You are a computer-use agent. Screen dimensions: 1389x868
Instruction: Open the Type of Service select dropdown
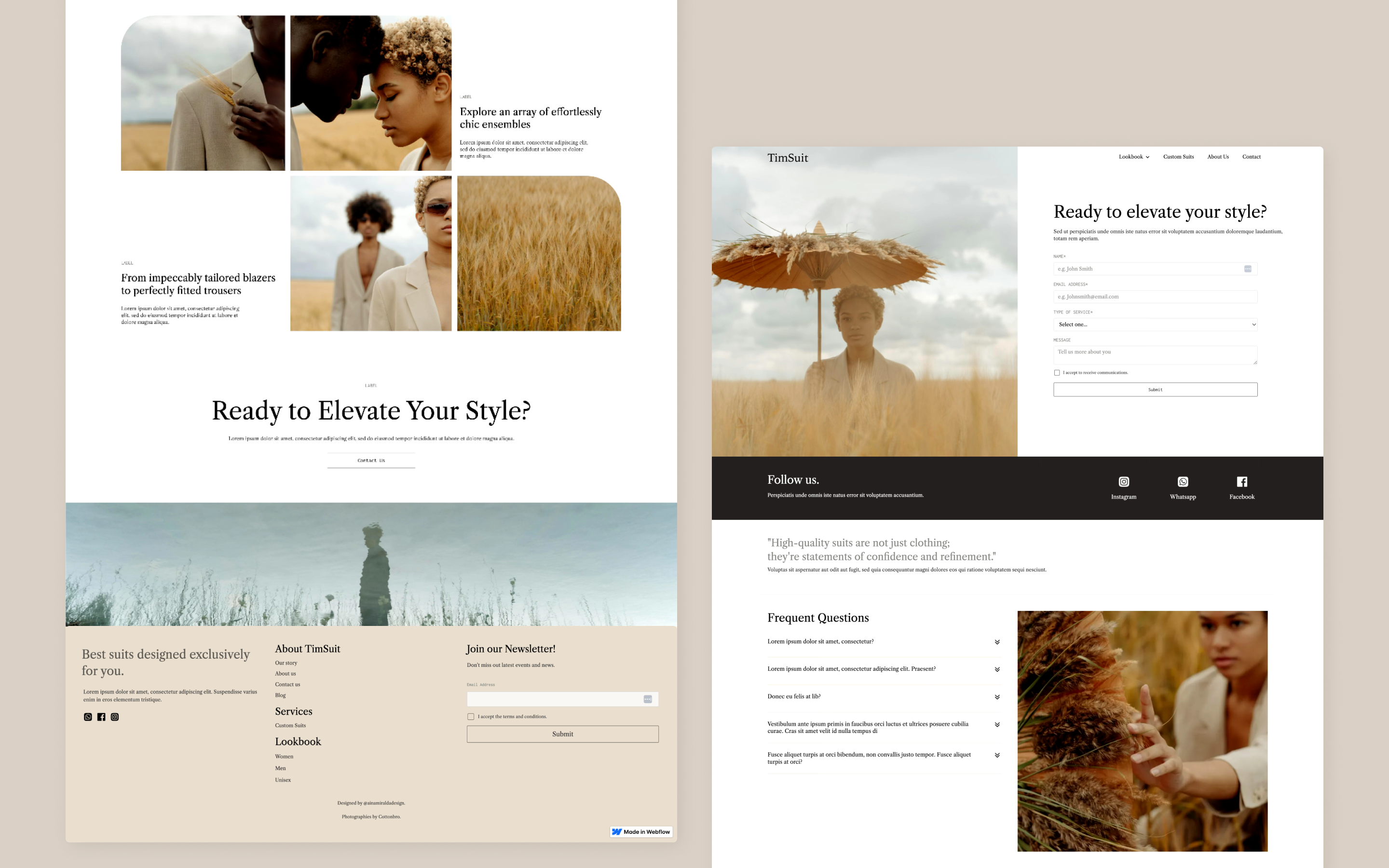[x=1155, y=325]
